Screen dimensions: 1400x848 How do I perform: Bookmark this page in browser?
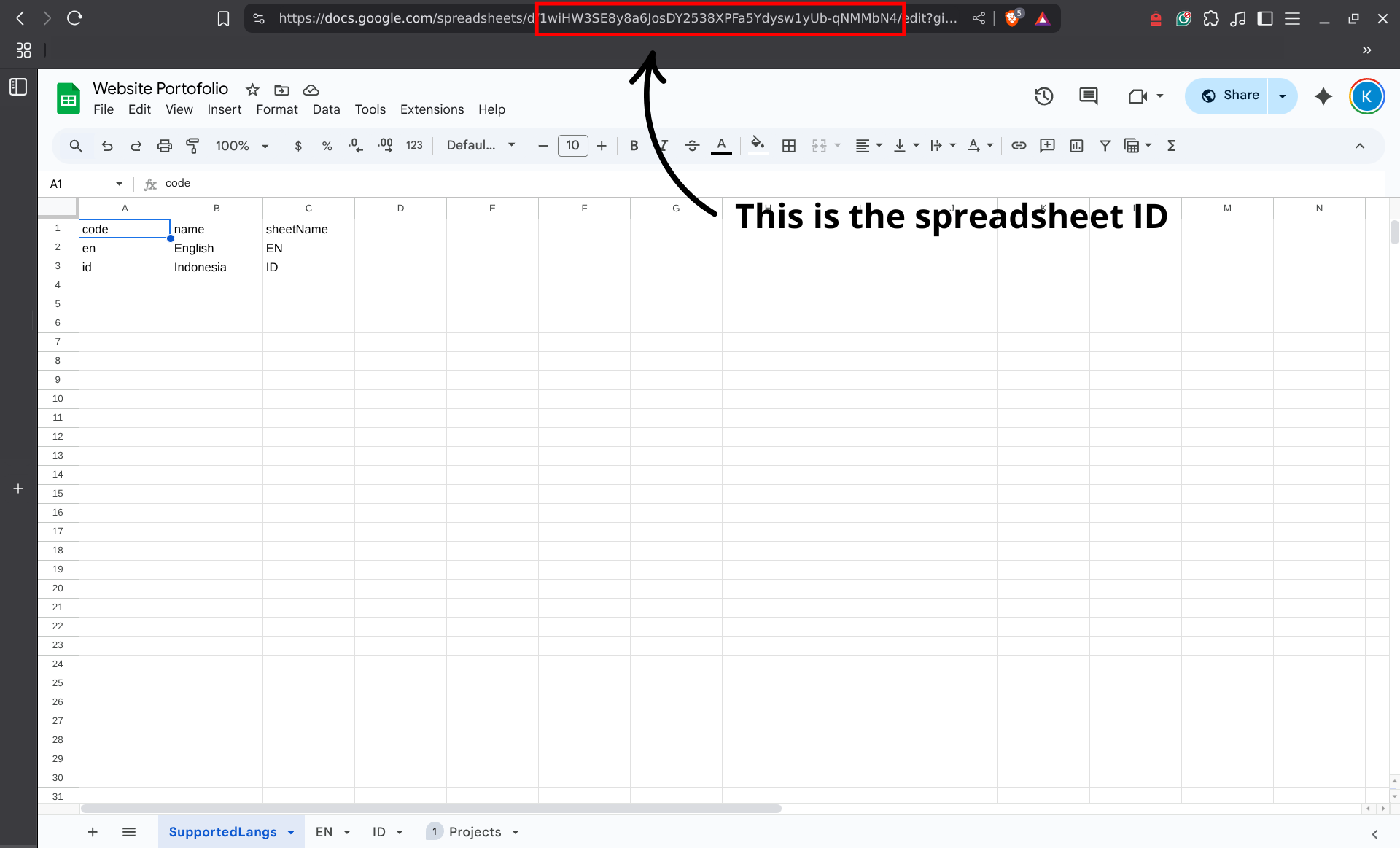(x=223, y=18)
